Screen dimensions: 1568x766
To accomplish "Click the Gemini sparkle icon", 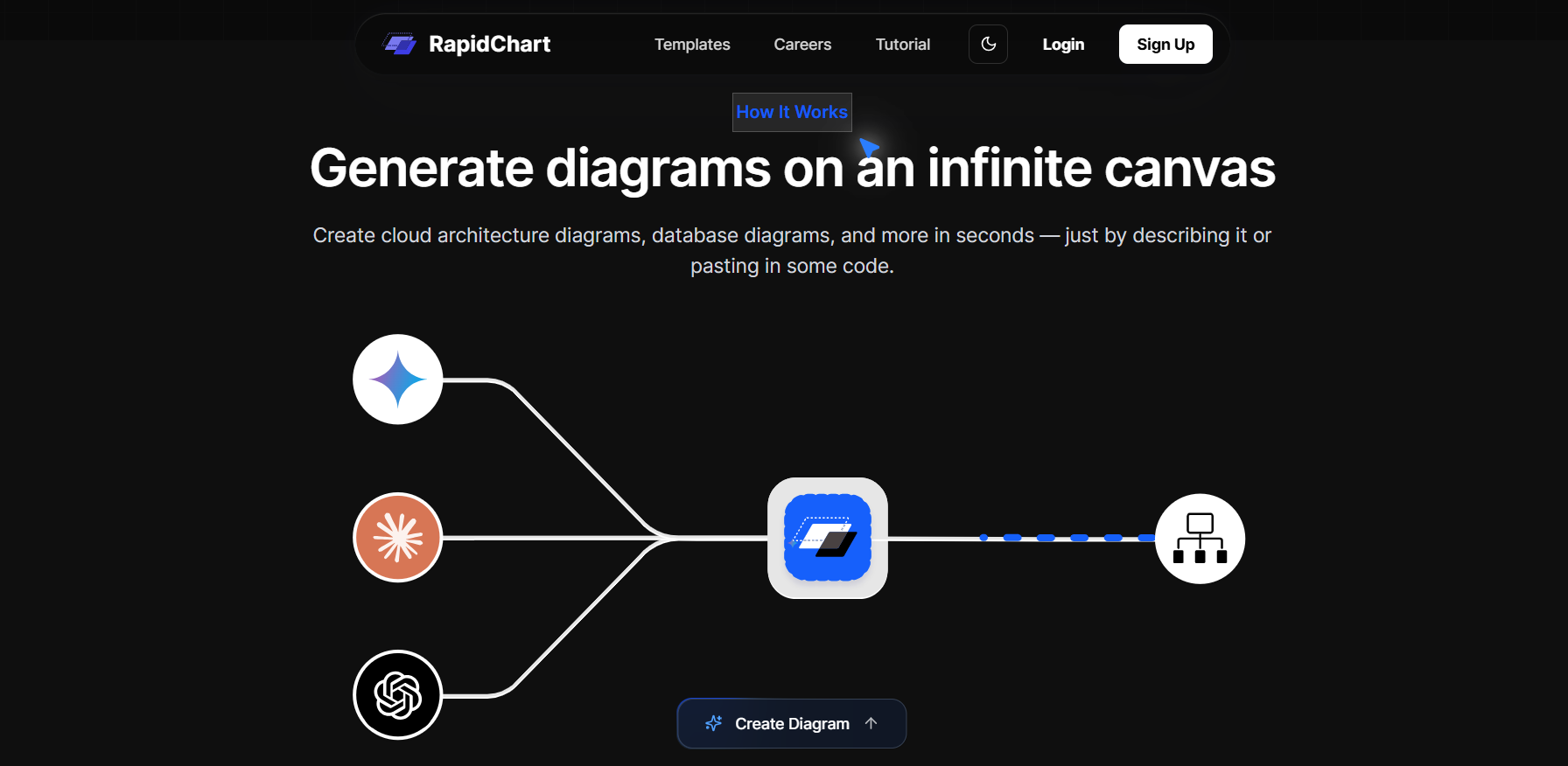I will [x=398, y=380].
